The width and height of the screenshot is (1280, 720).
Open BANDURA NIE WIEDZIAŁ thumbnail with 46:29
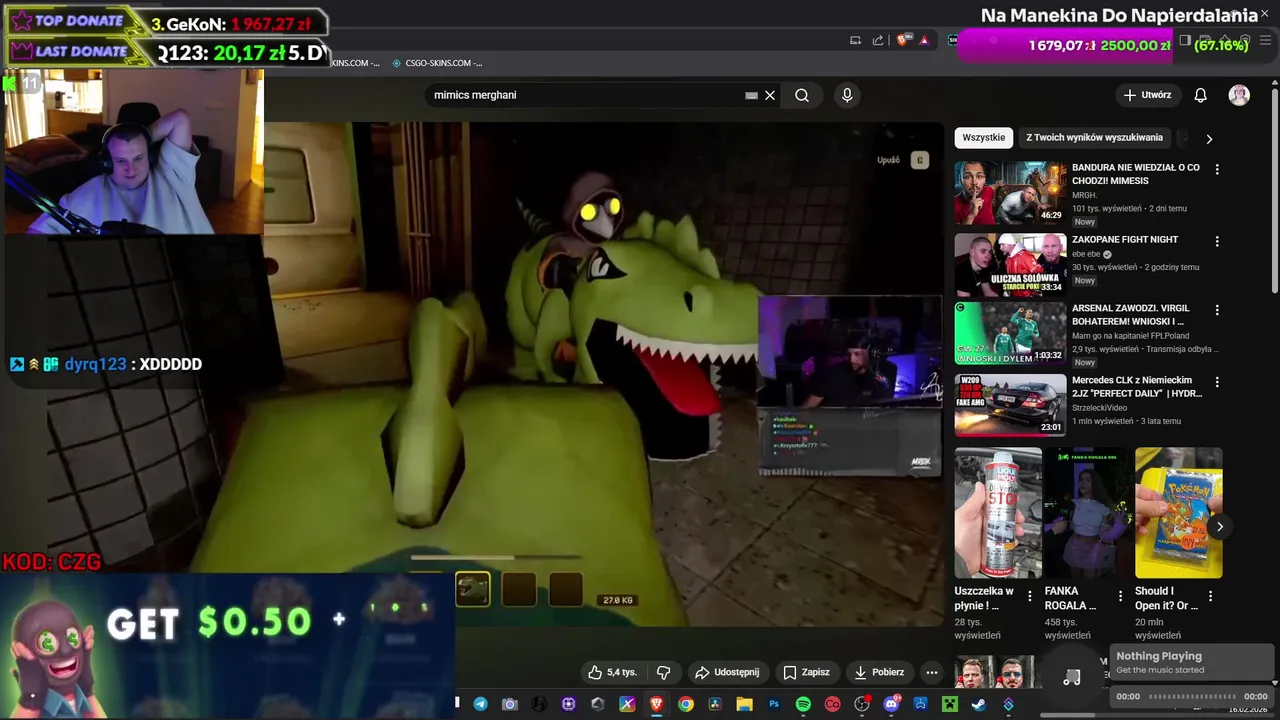[1010, 193]
